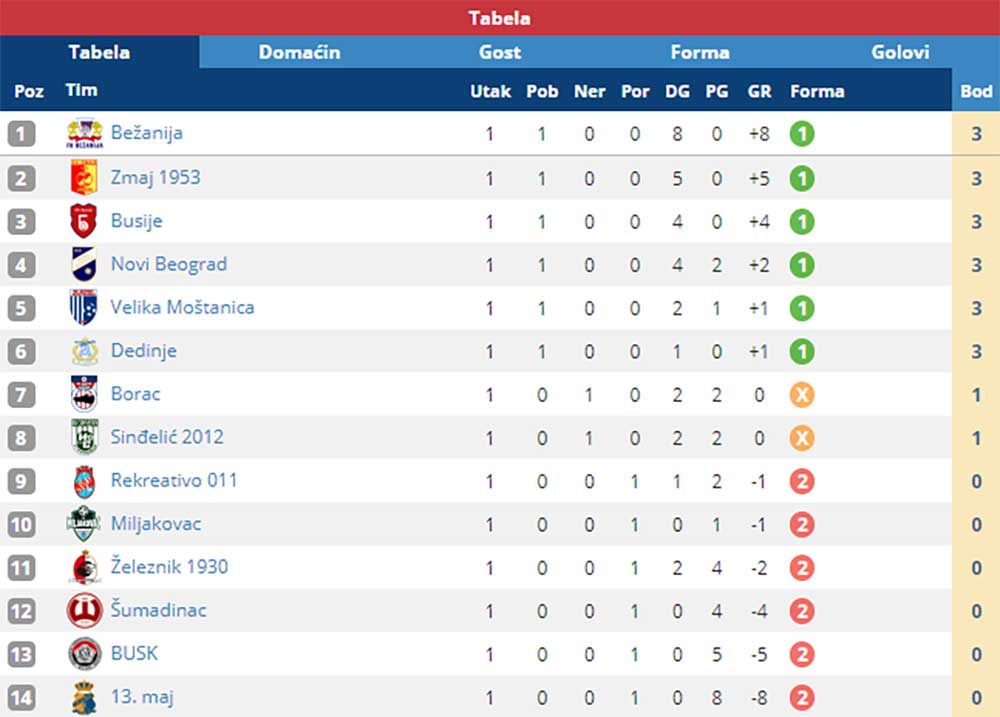Image resolution: width=1000 pixels, height=717 pixels.
Task: Open the Rekreativo 011 team page link
Action: pyautogui.click(x=174, y=480)
